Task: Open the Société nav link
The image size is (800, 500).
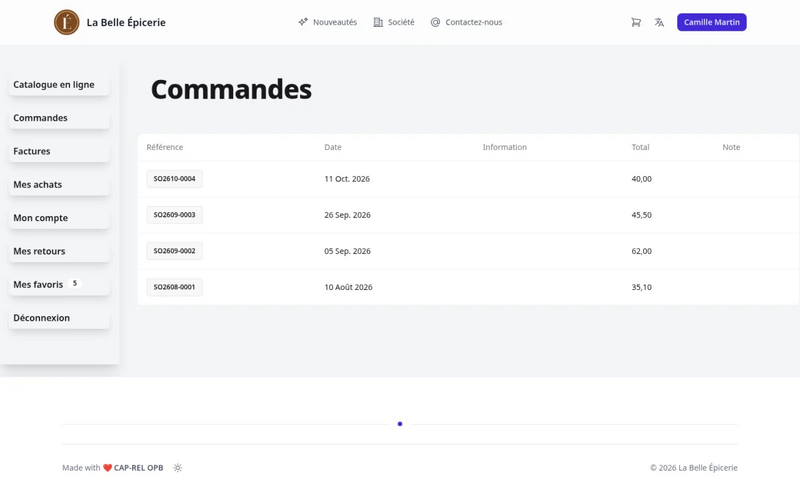Action: (394, 22)
